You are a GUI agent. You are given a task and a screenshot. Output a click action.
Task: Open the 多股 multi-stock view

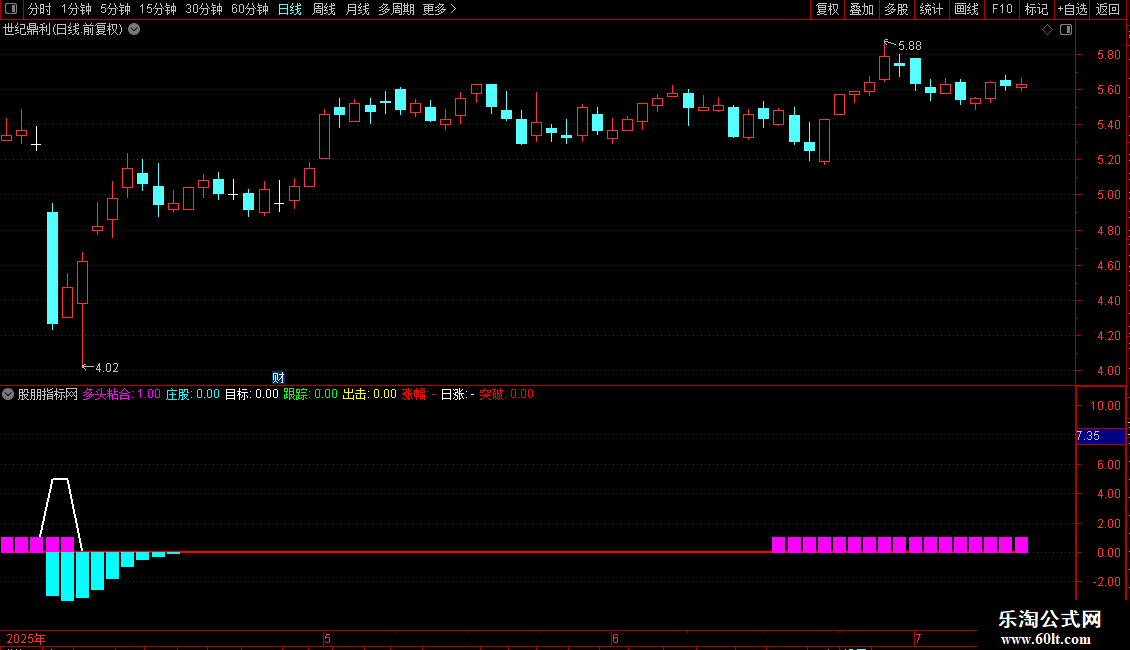point(896,9)
